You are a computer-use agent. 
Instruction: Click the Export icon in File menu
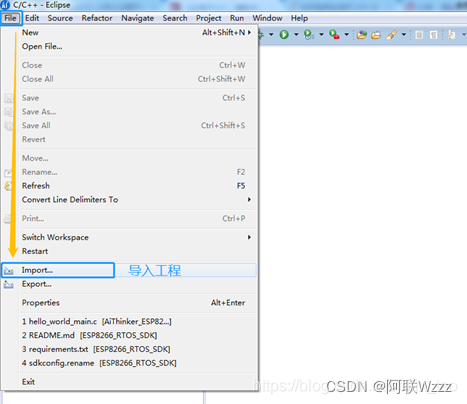coord(9,284)
